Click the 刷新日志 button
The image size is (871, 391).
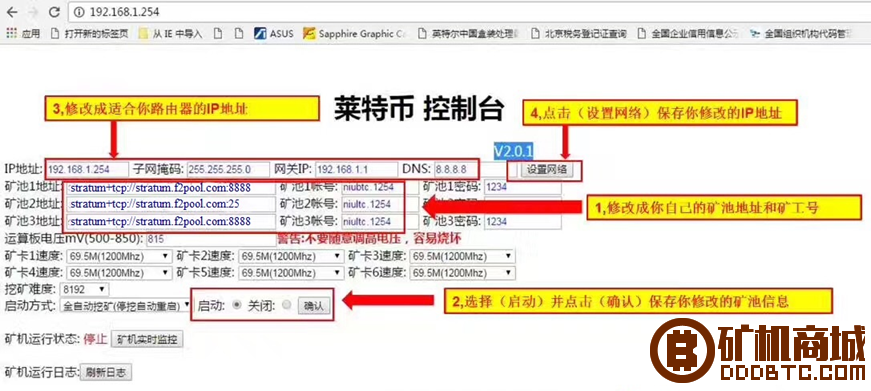[106, 373]
